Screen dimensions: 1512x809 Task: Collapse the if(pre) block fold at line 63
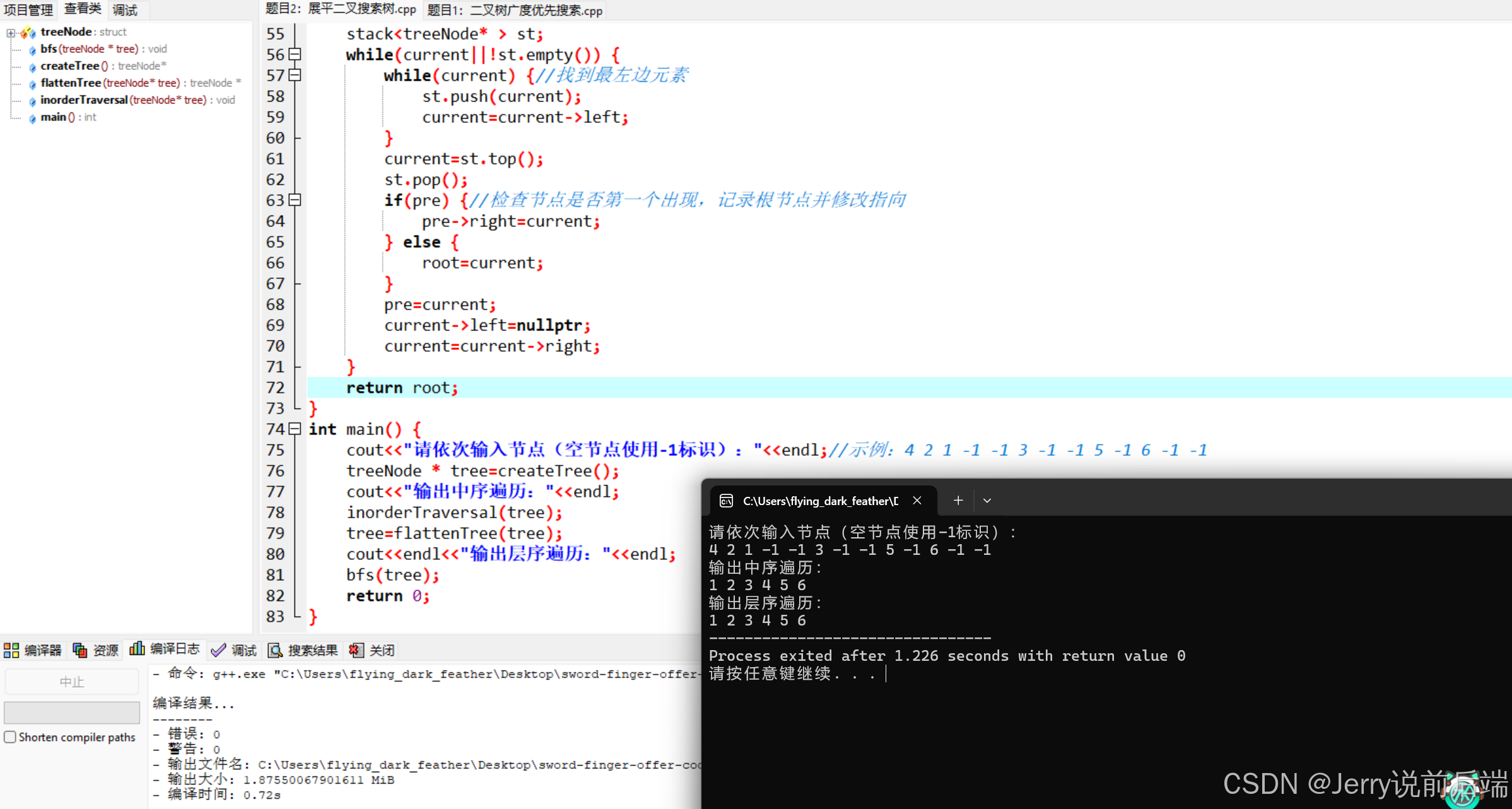[295, 201]
